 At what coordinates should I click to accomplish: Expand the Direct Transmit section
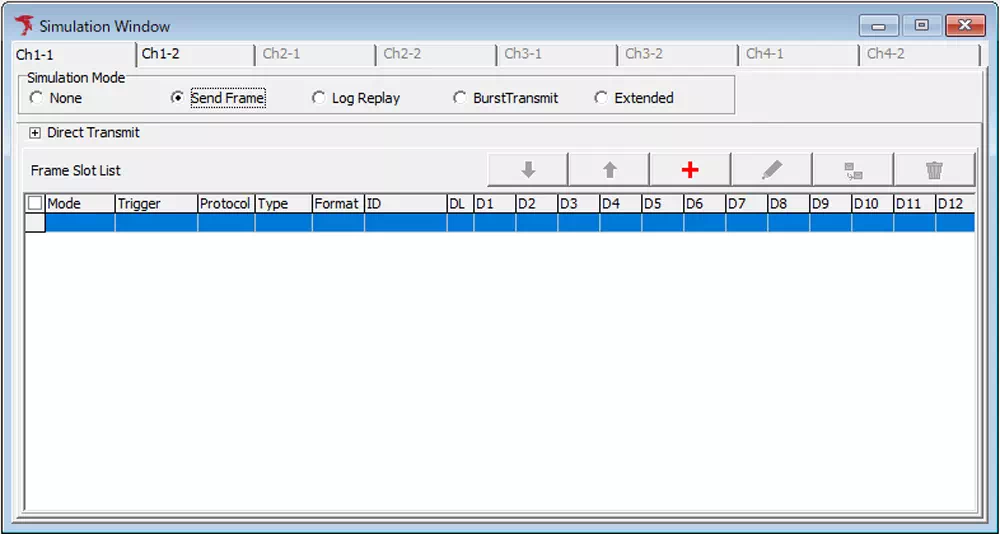pos(35,133)
